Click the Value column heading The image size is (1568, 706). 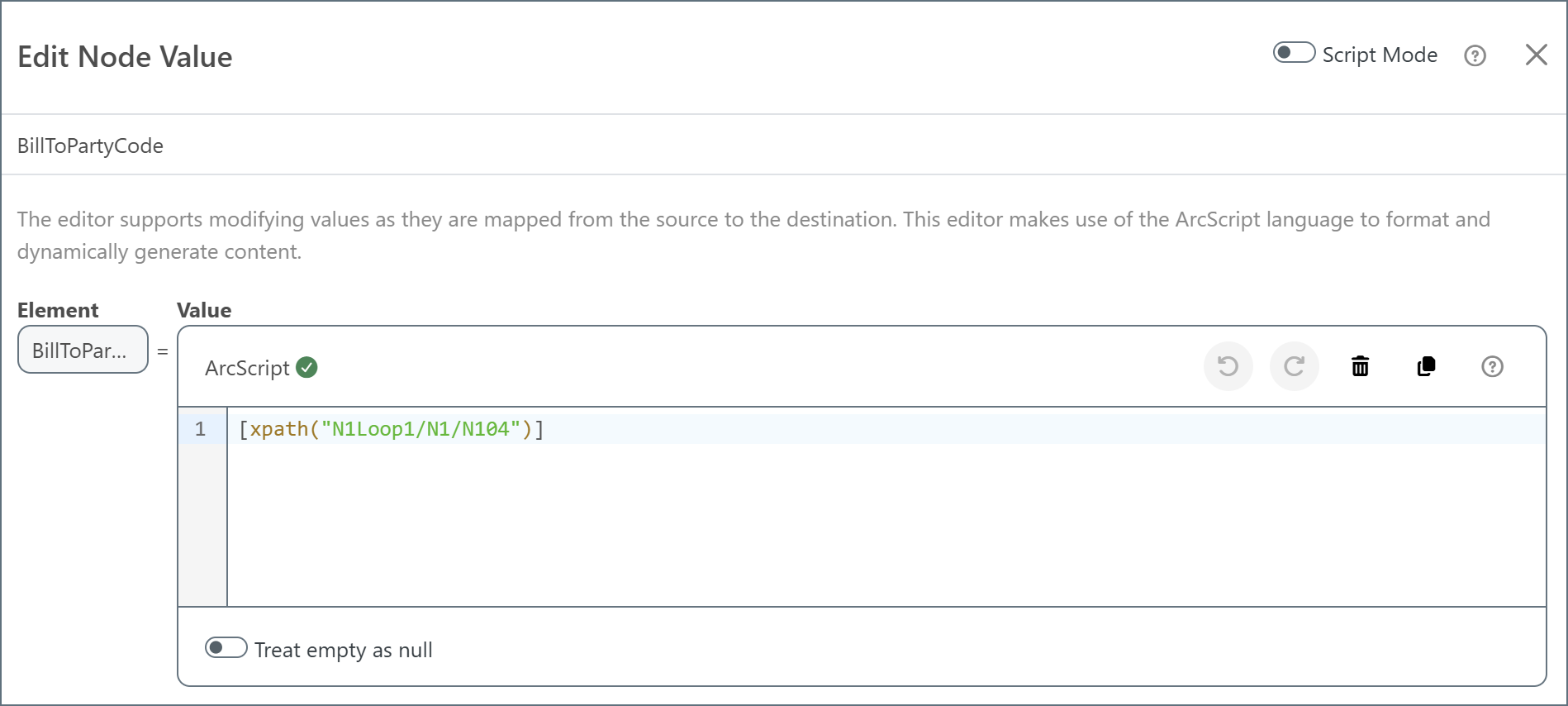204,310
